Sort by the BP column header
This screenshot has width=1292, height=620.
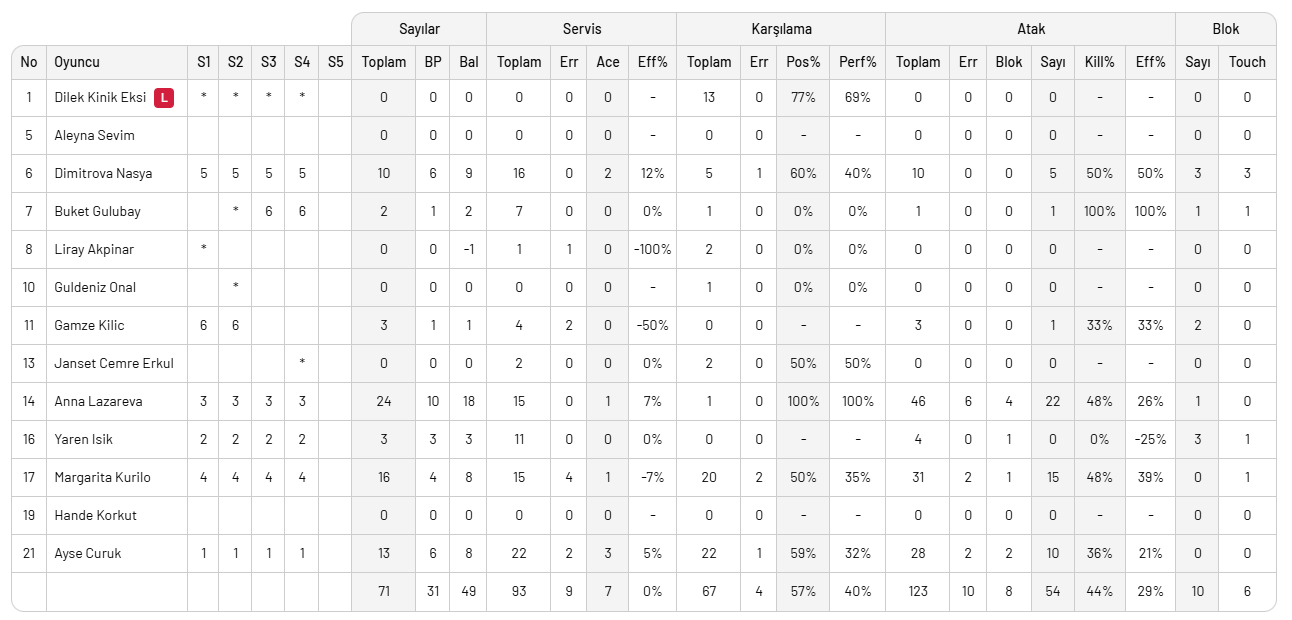point(433,62)
